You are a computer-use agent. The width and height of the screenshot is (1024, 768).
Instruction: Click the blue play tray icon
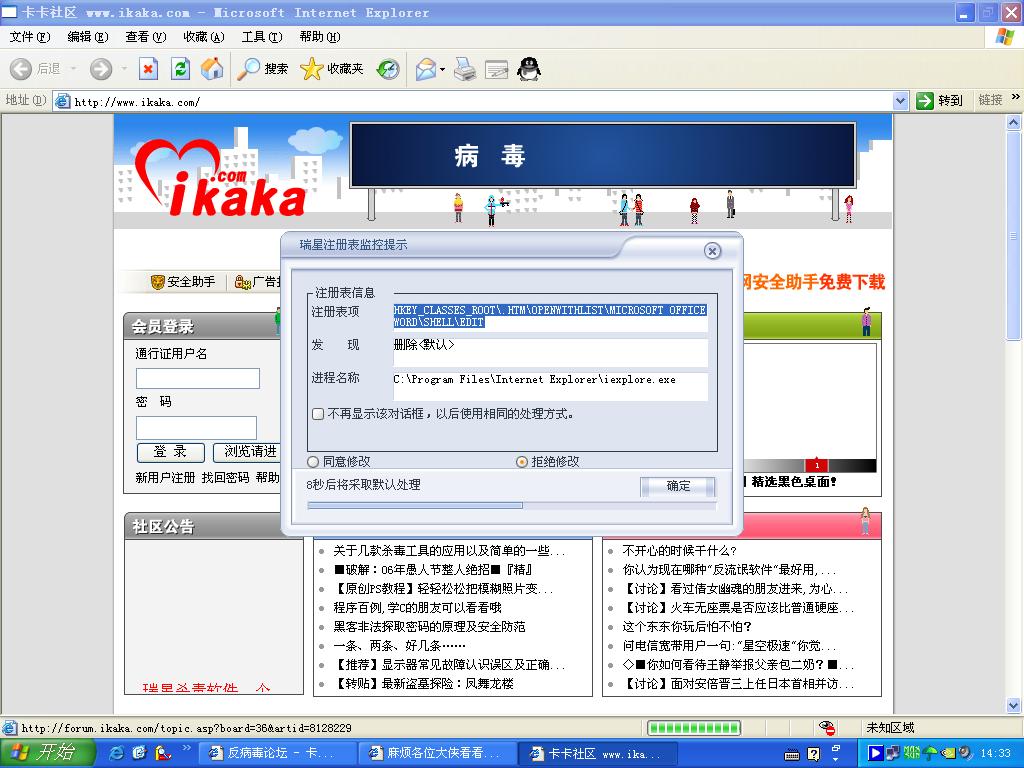(x=874, y=754)
